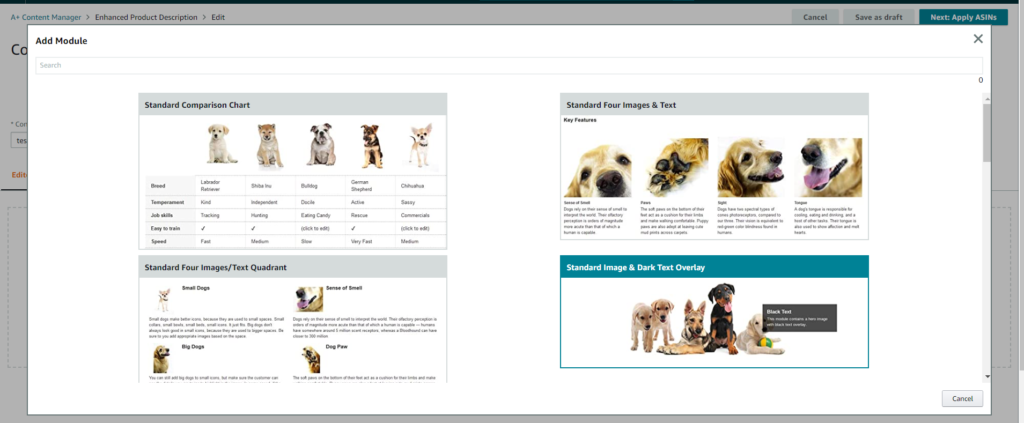
Task: Click the Cancel button in the dialog footer
Action: pos(962,398)
